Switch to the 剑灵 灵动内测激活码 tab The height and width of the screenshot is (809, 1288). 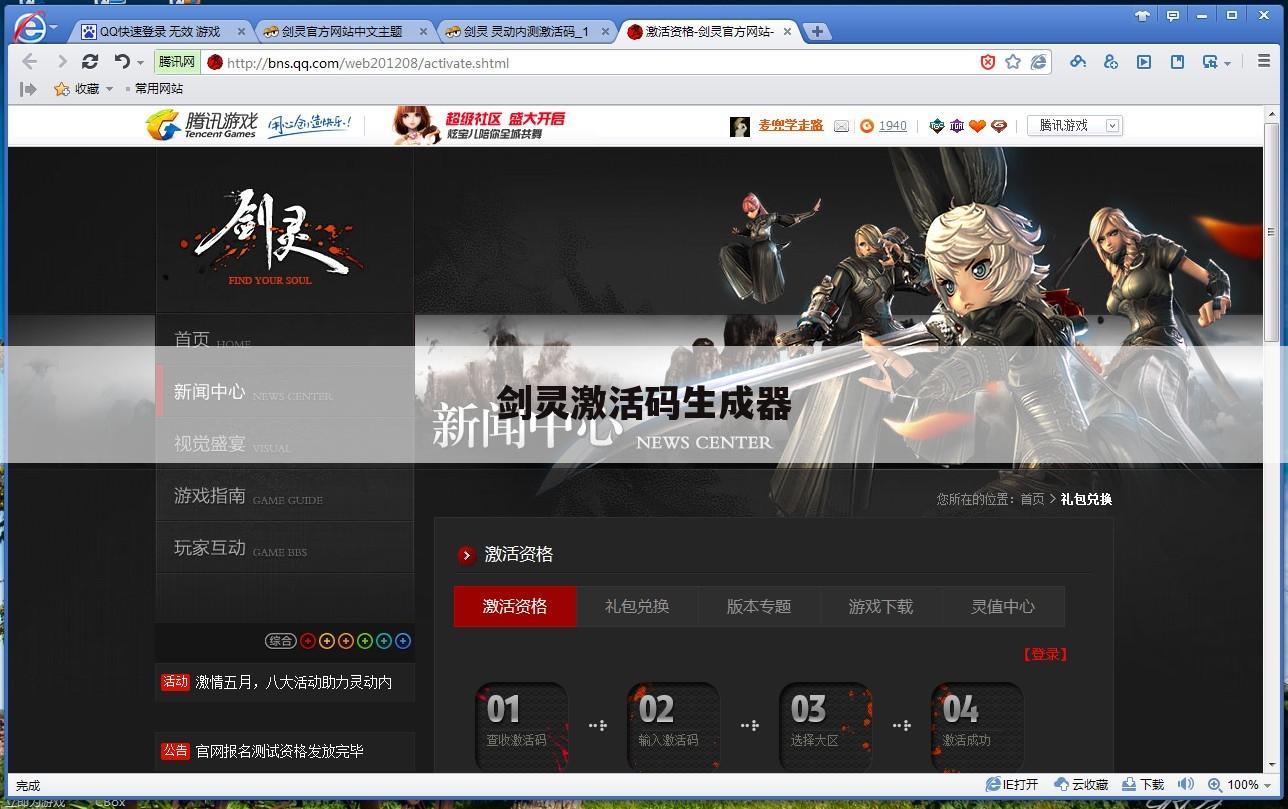(x=527, y=32)
